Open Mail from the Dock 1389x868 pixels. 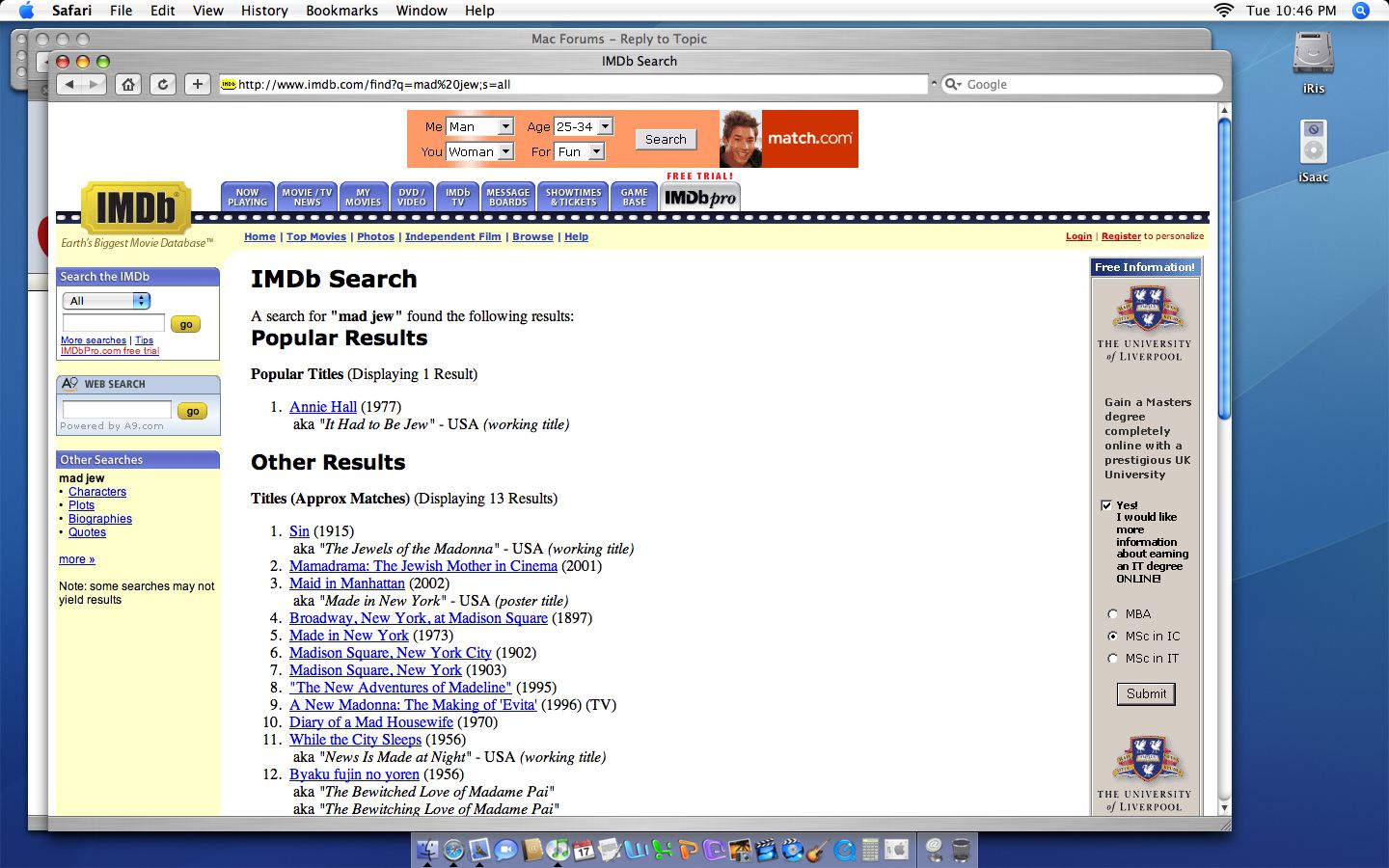[x=479, y=850]
